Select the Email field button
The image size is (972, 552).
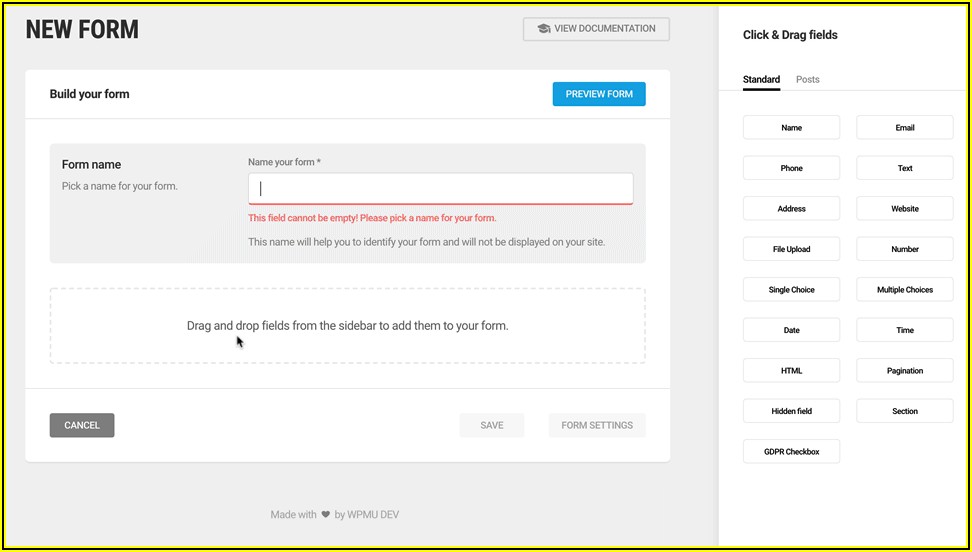[x=904, y=128]
